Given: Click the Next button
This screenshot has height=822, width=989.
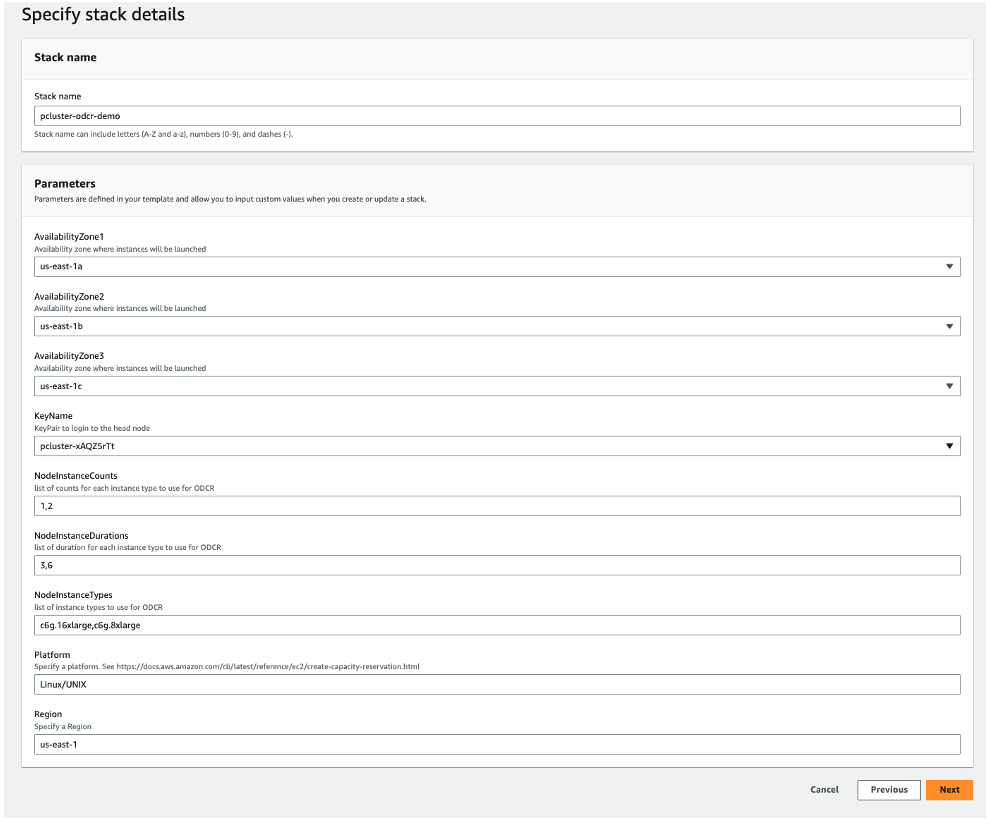Looking at the screenshot, I should click(948, 789).
